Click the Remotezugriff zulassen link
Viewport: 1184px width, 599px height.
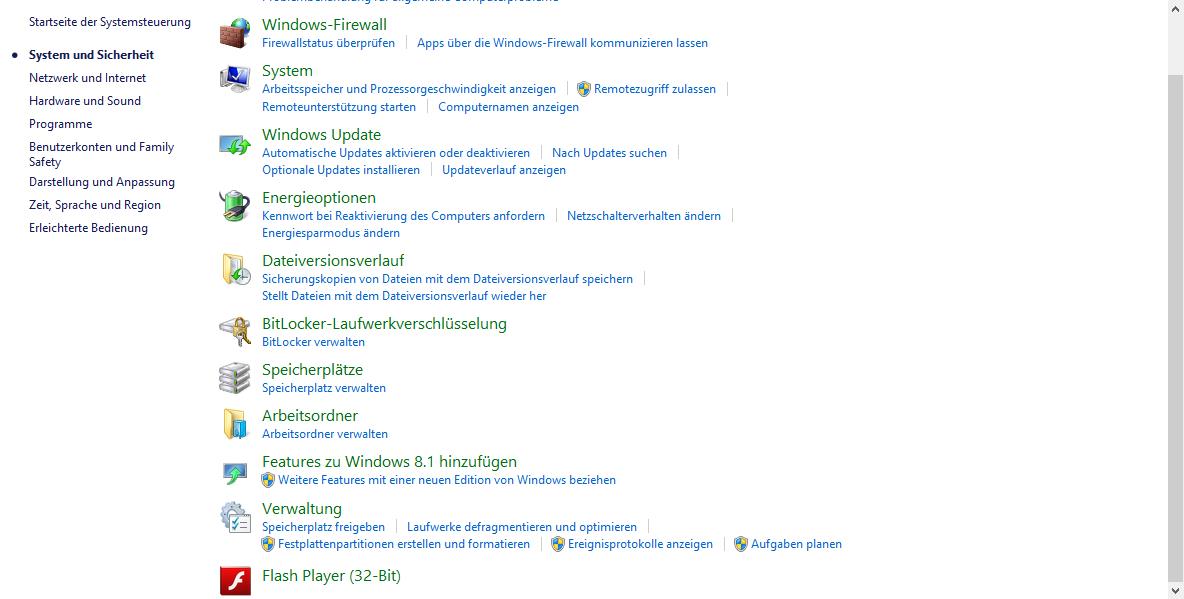pyautogui.click(x=655, y=89)
